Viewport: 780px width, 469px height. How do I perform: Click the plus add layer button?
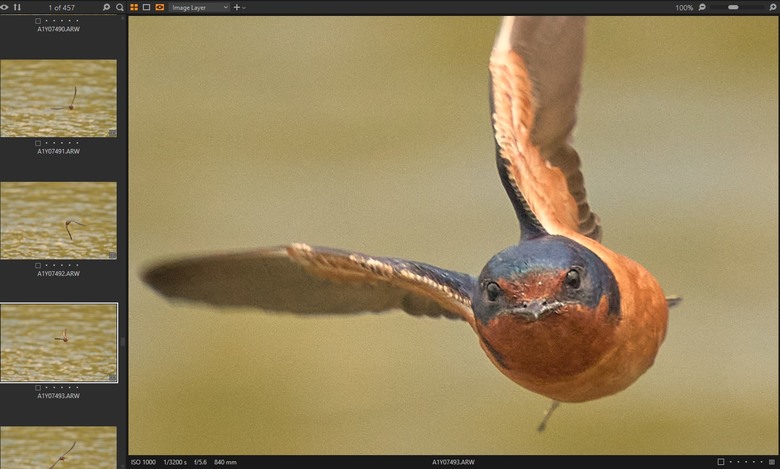tap(237, 7)
